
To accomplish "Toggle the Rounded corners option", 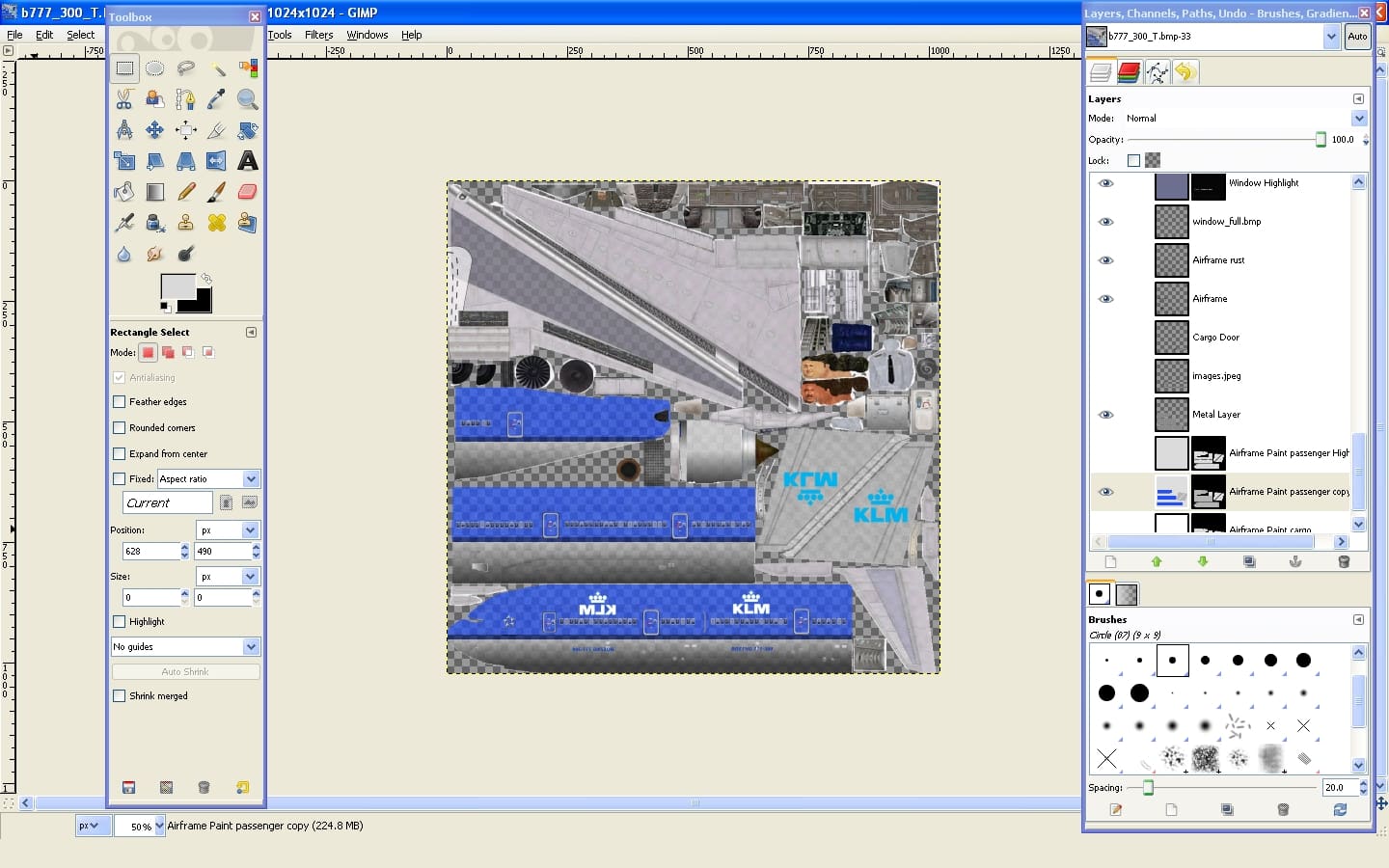I will (x=120, y=428).
